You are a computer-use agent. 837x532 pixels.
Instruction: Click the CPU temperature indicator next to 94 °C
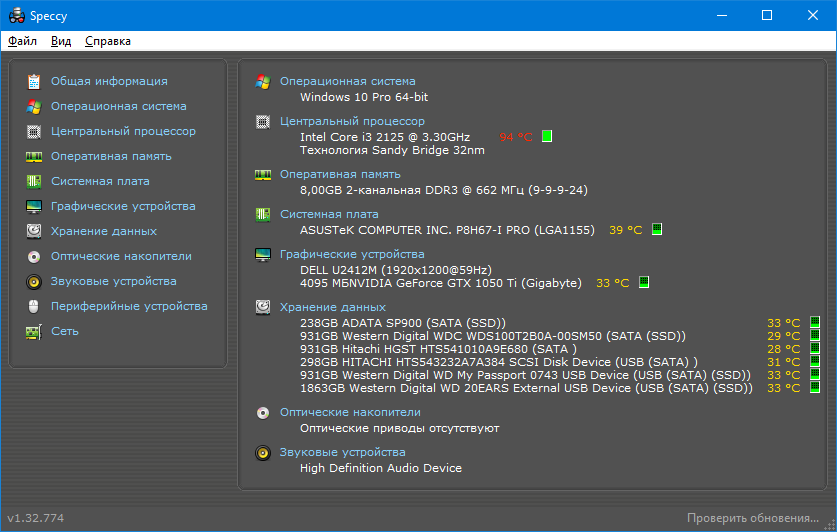[x=547, y=137]
